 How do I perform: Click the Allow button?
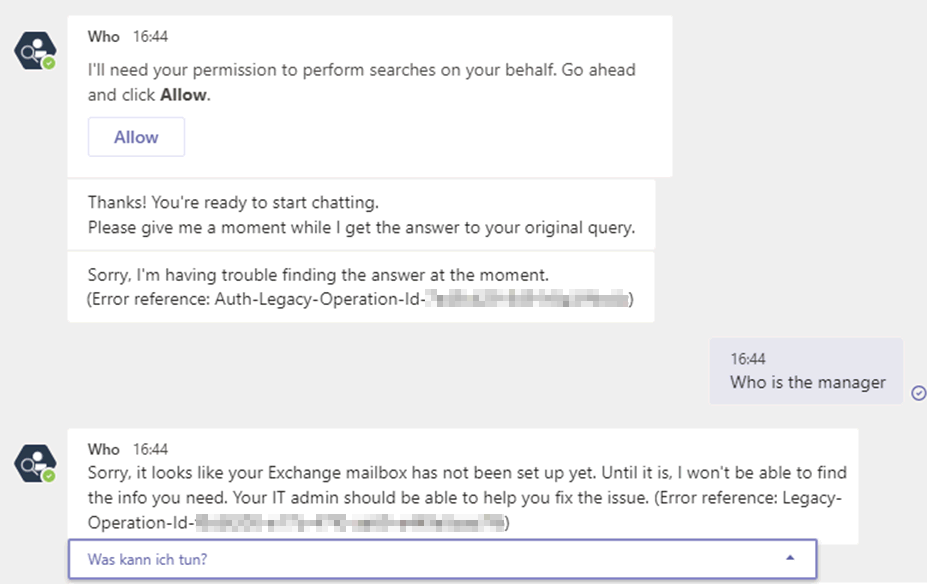(x=136, y=137)
